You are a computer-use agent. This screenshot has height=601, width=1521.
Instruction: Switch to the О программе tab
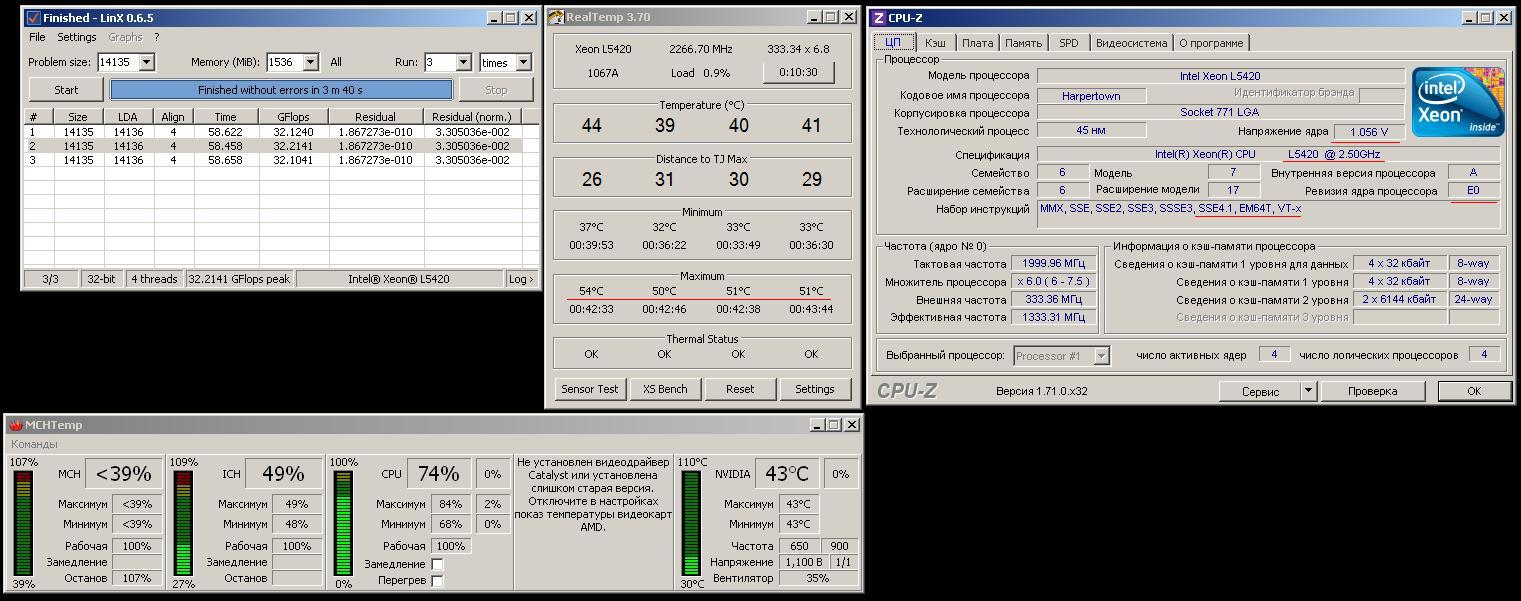click(1211, 43)
